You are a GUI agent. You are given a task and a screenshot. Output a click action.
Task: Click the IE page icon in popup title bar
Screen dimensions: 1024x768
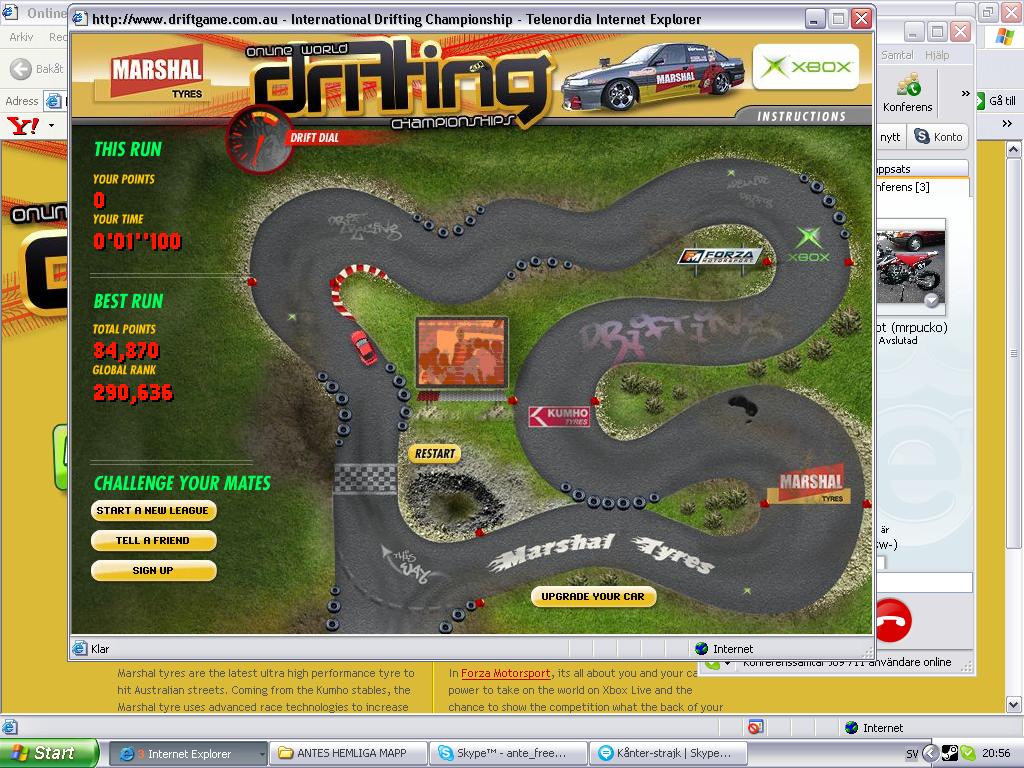click(80, 18)
